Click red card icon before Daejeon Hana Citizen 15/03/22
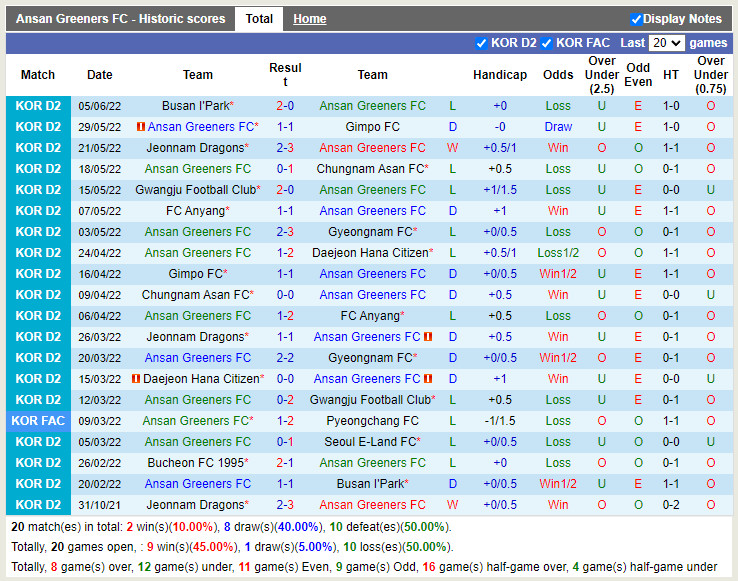The image size is (738, 581). pos(136,379)
